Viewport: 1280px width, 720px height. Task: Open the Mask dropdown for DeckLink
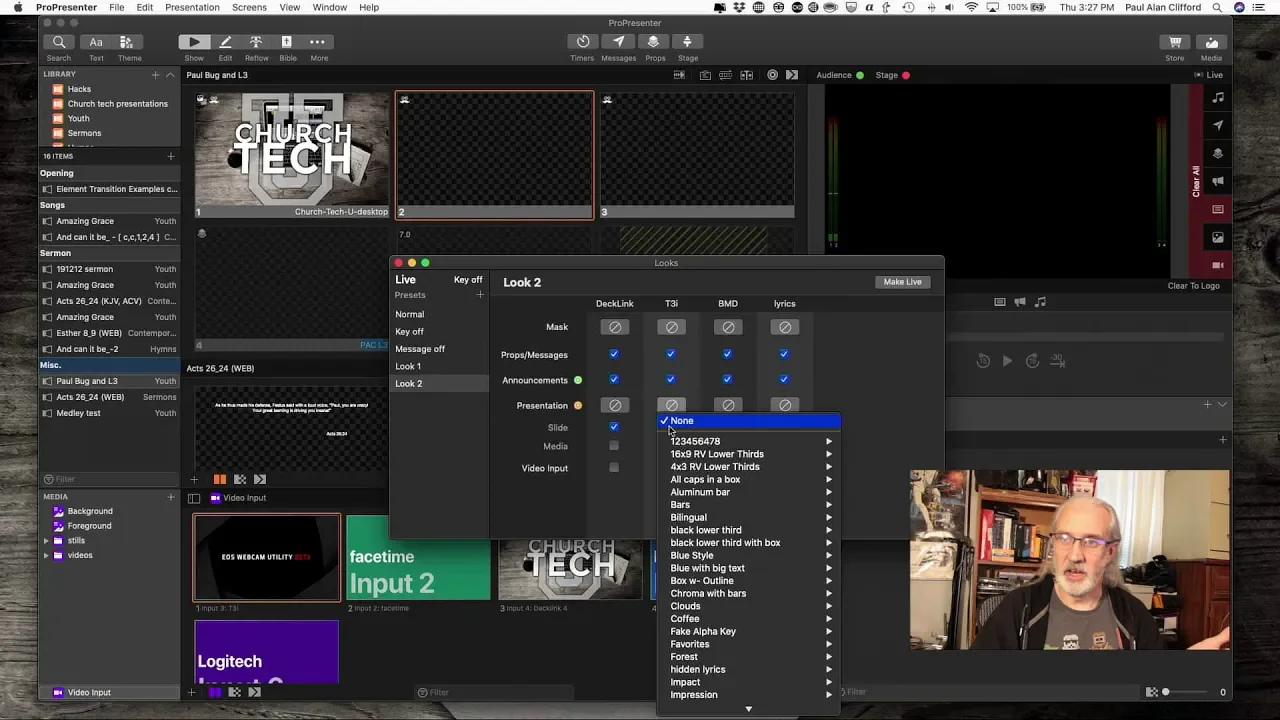614,327
